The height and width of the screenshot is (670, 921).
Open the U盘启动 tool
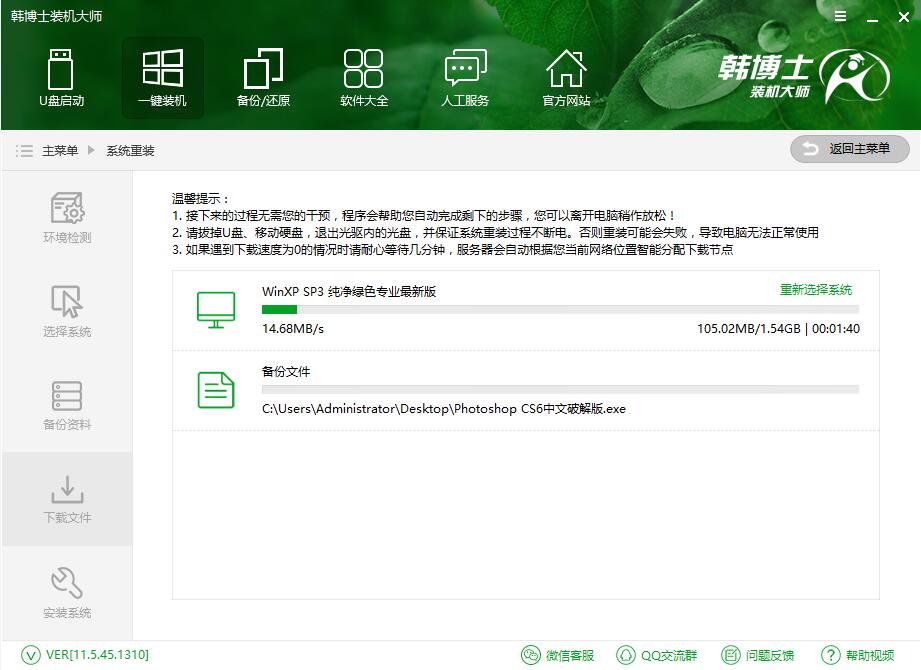62,77
